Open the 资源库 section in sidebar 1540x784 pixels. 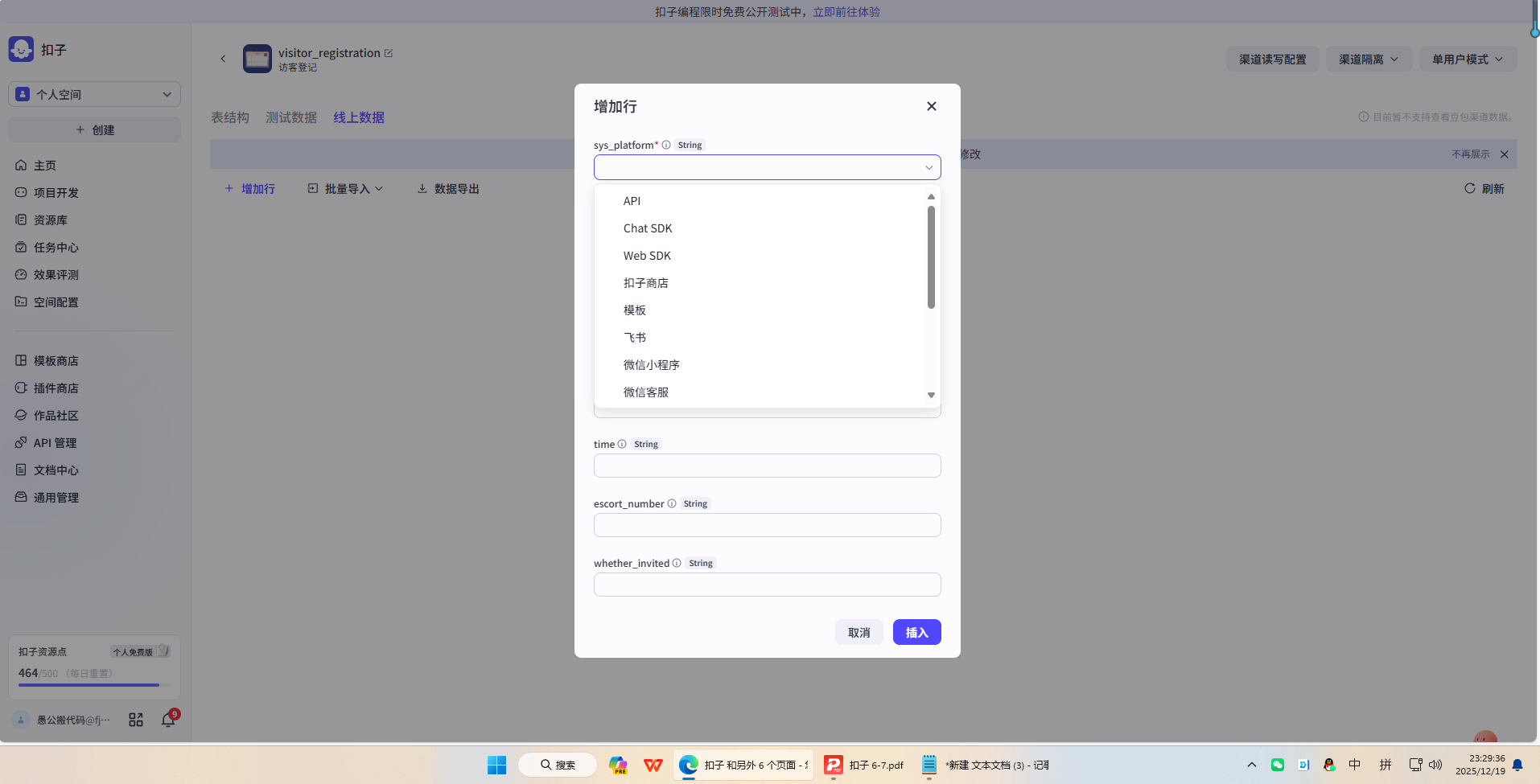[50, 220]
